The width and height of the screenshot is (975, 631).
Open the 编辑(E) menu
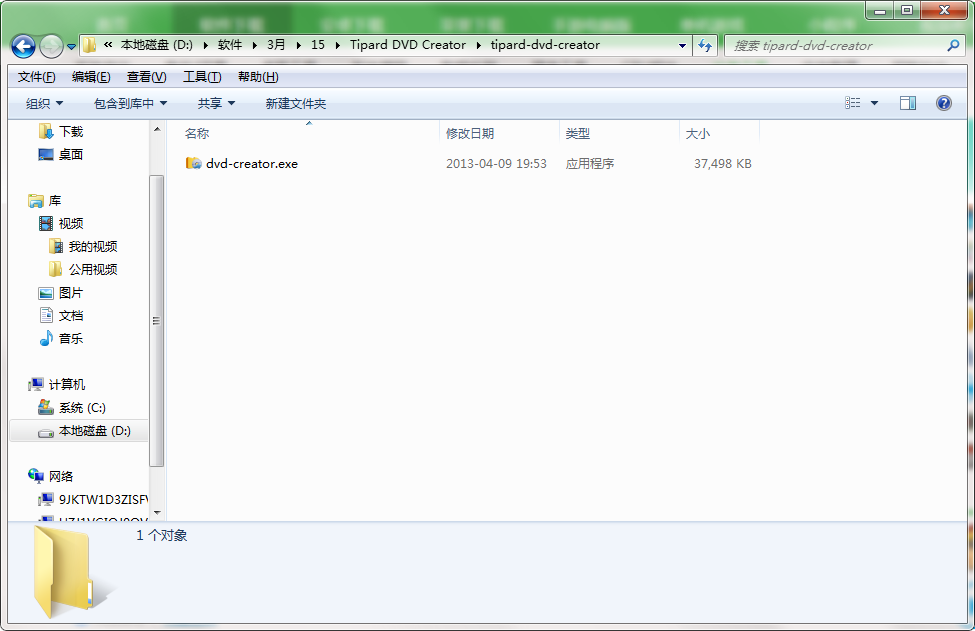[x=91, y=77]
